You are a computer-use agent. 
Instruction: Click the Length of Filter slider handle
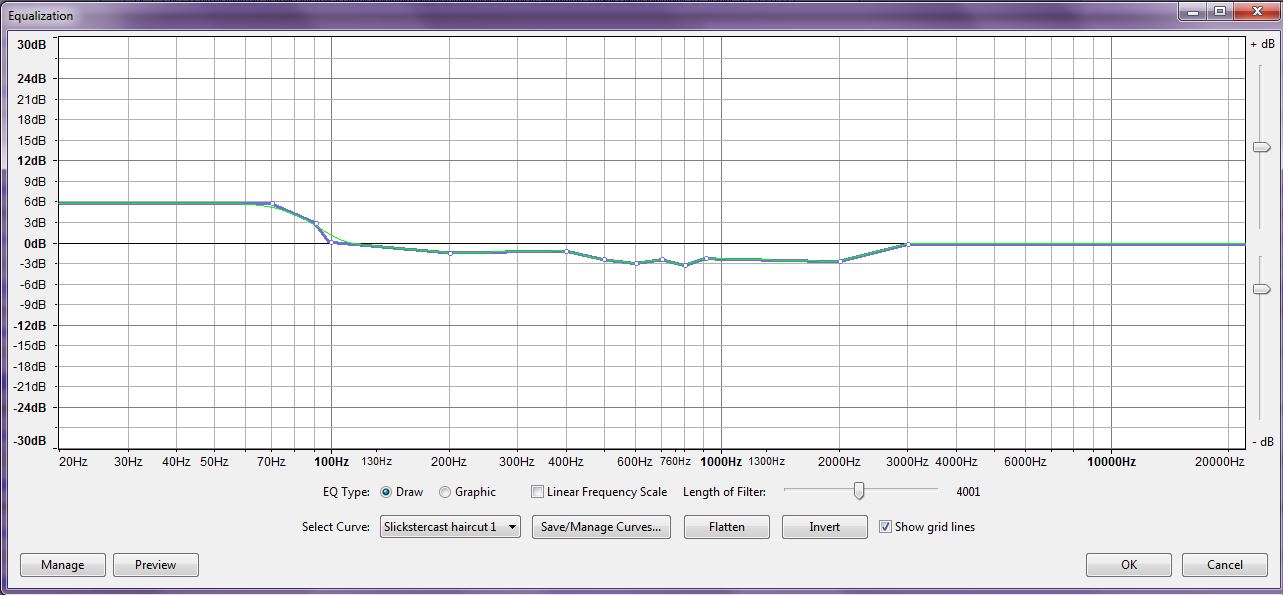click(x=858, y=491)
